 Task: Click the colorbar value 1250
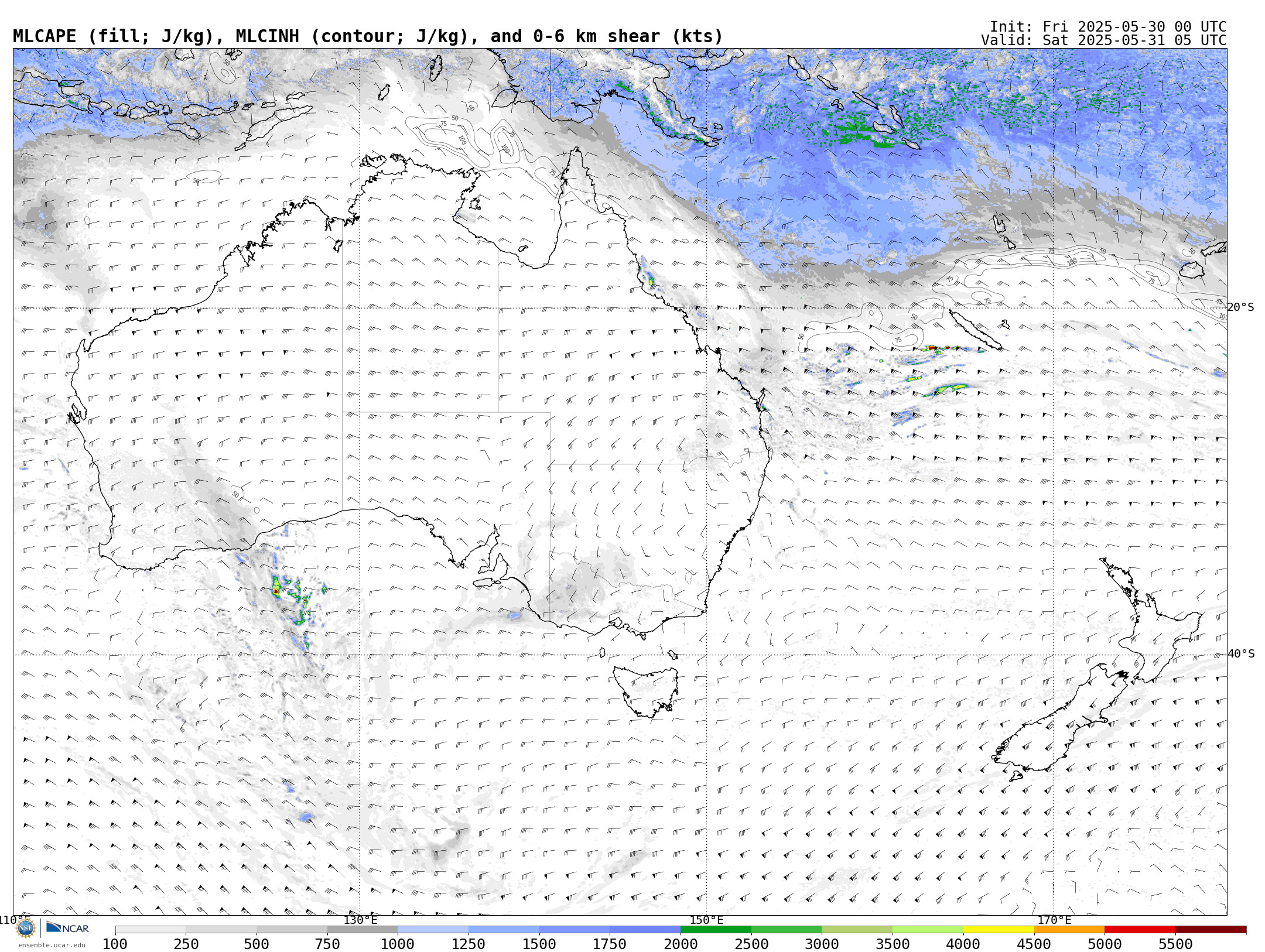click(x=469, y=944)
